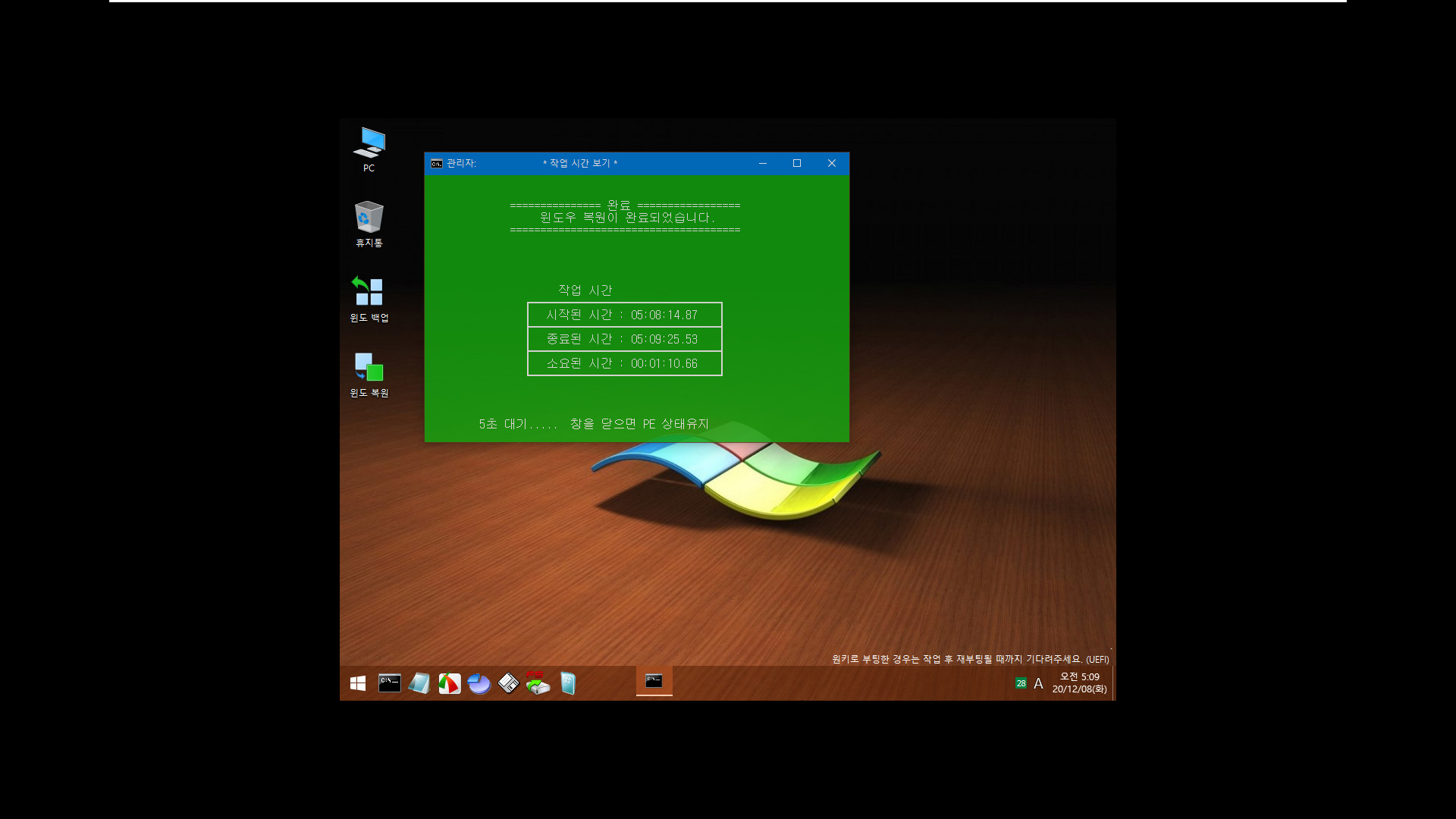The height and width of the screenshot is (819, 1456).
Task: Open the 휴지통 recycle bin icon
Action: pyautogui.click(x=369, y=224)
